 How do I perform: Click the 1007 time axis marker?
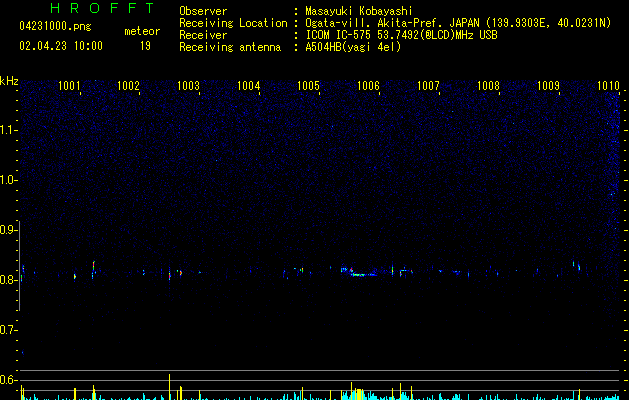(428, 86)
